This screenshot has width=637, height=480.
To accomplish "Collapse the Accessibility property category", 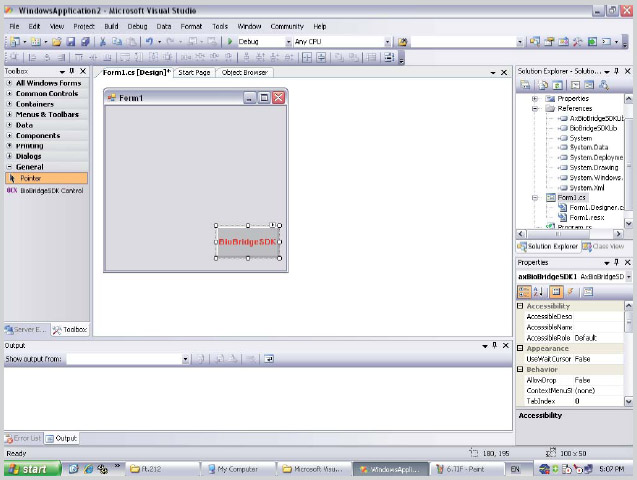I will [520, 306].
